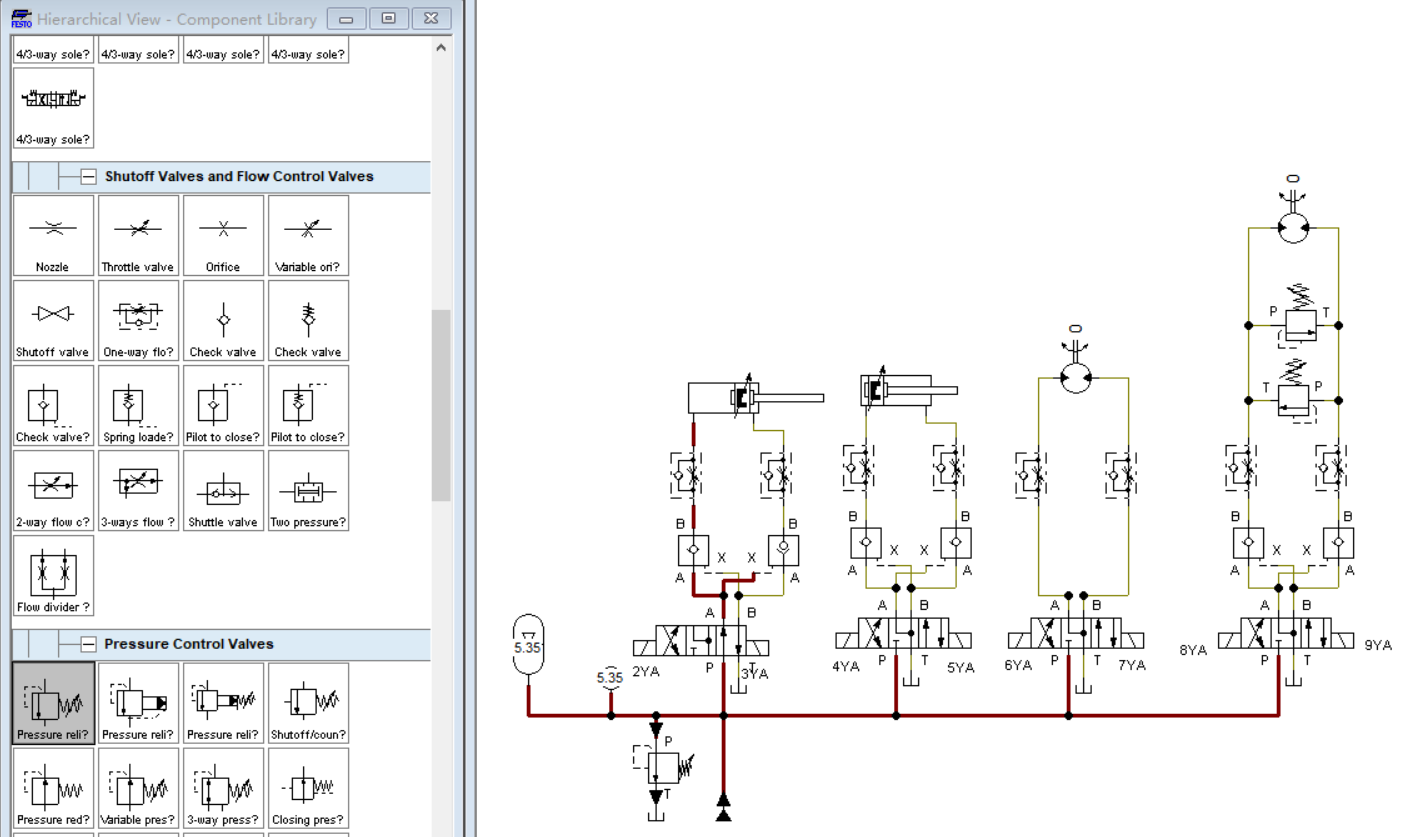Click the 7YA solenoid label

click(1132, 665)
